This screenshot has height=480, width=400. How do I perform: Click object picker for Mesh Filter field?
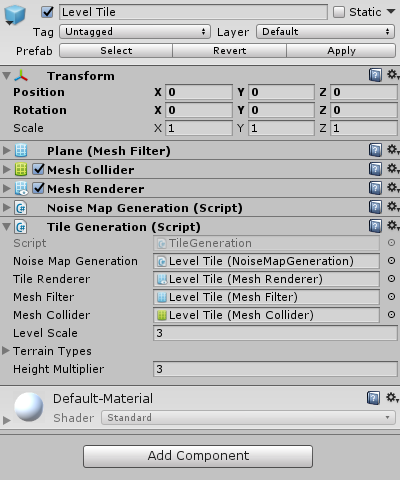click(x=391, y=297)
